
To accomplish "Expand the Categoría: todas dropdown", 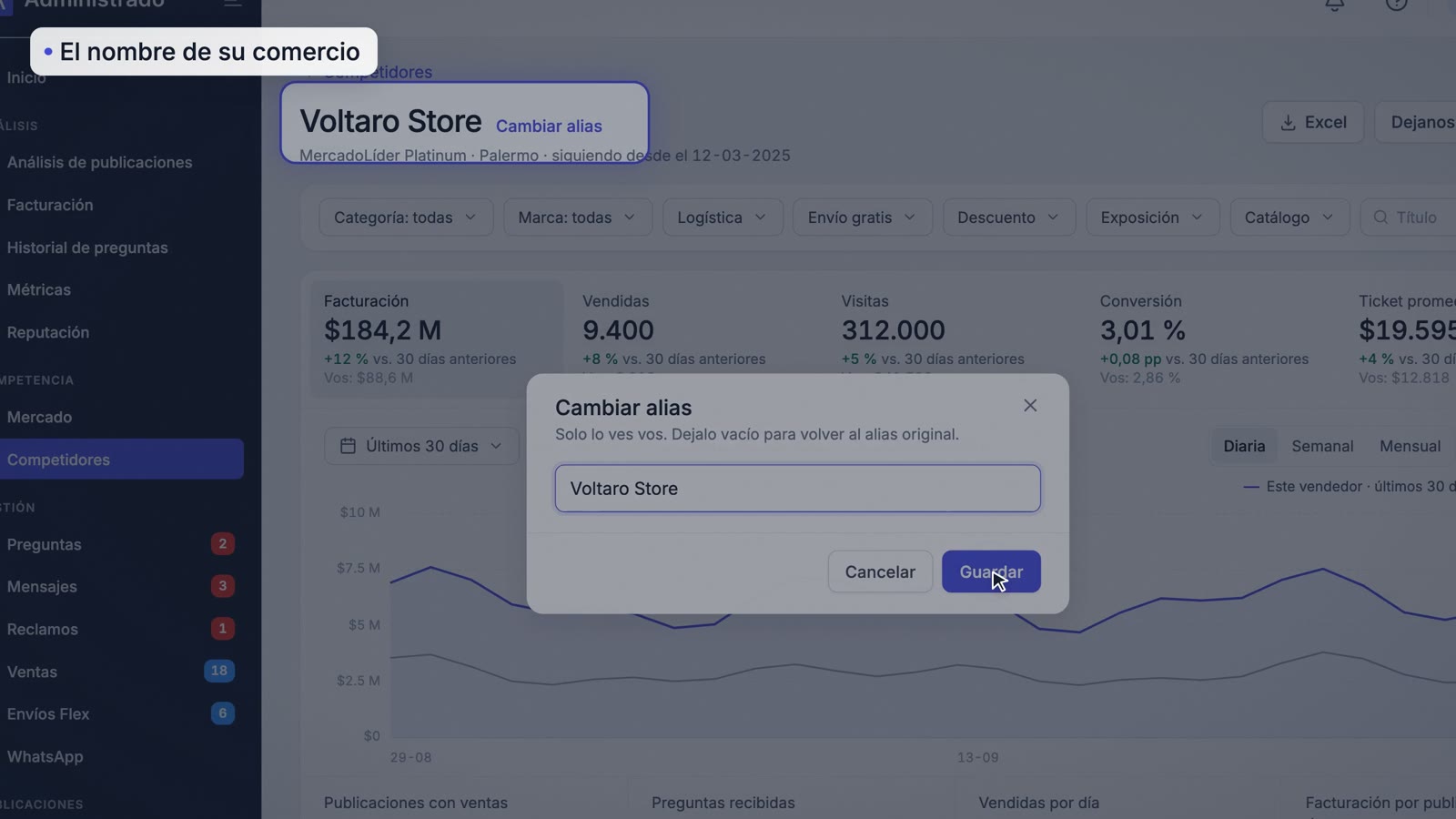I will point(406,217).
